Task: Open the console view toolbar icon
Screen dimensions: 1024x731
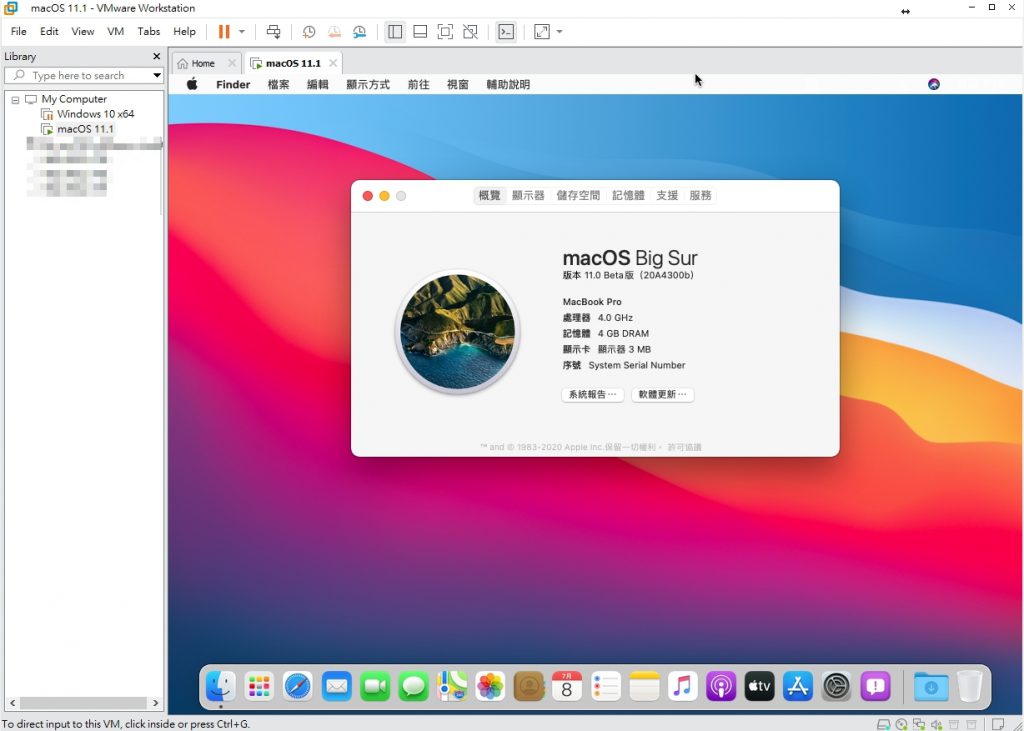Action: pyautogui.click(x=506, y=32)
